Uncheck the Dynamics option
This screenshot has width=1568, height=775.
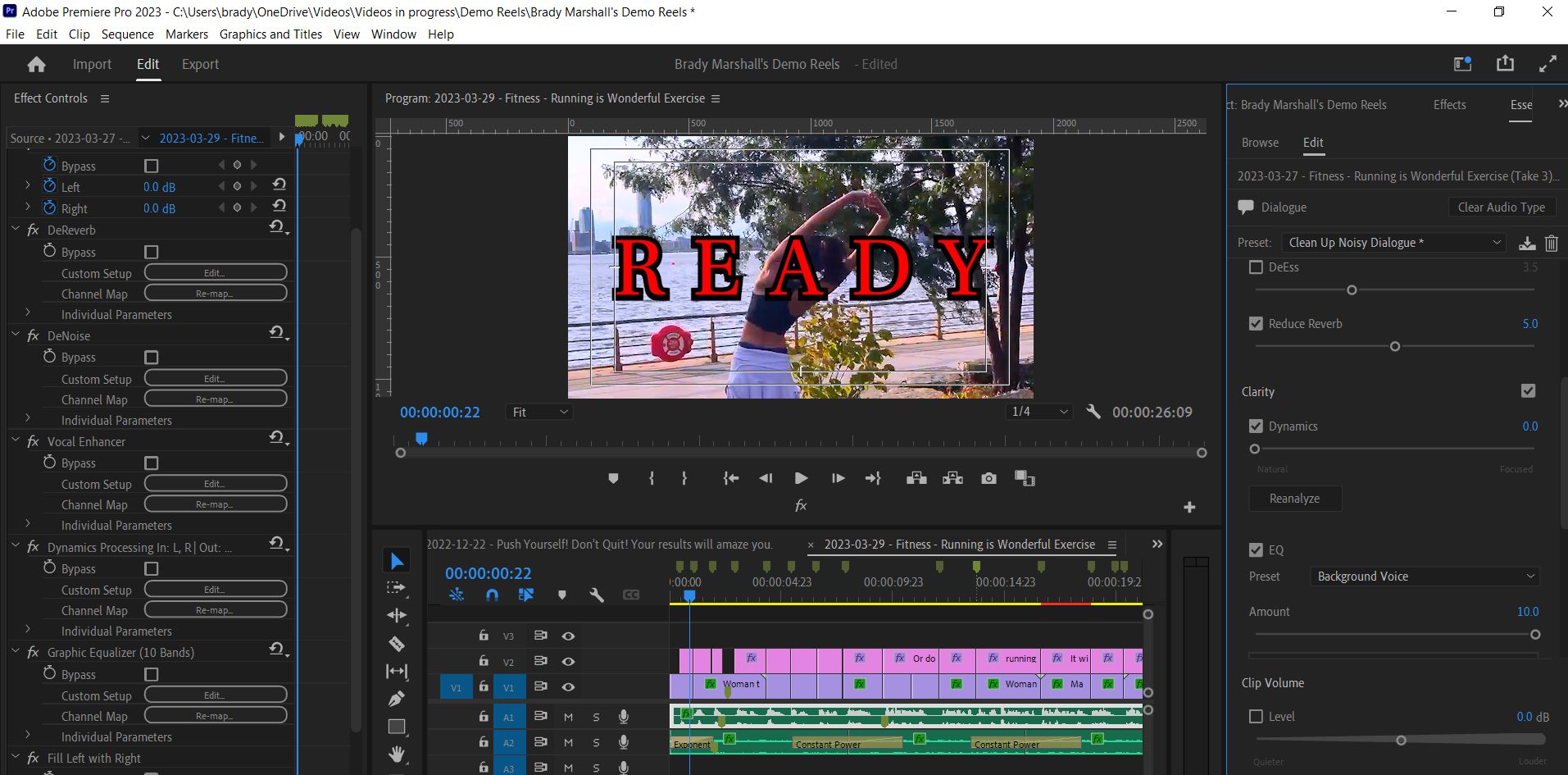1256,426
